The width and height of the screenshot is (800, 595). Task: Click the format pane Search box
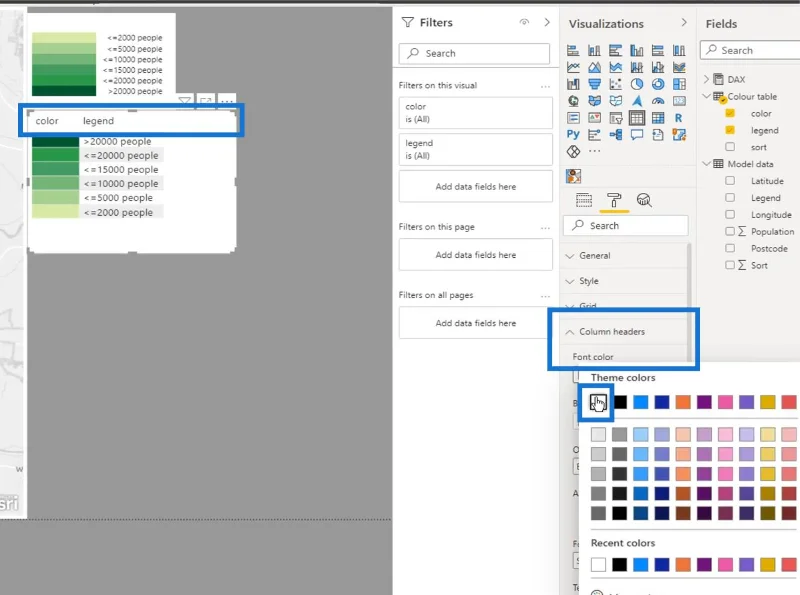coord(626,226)
